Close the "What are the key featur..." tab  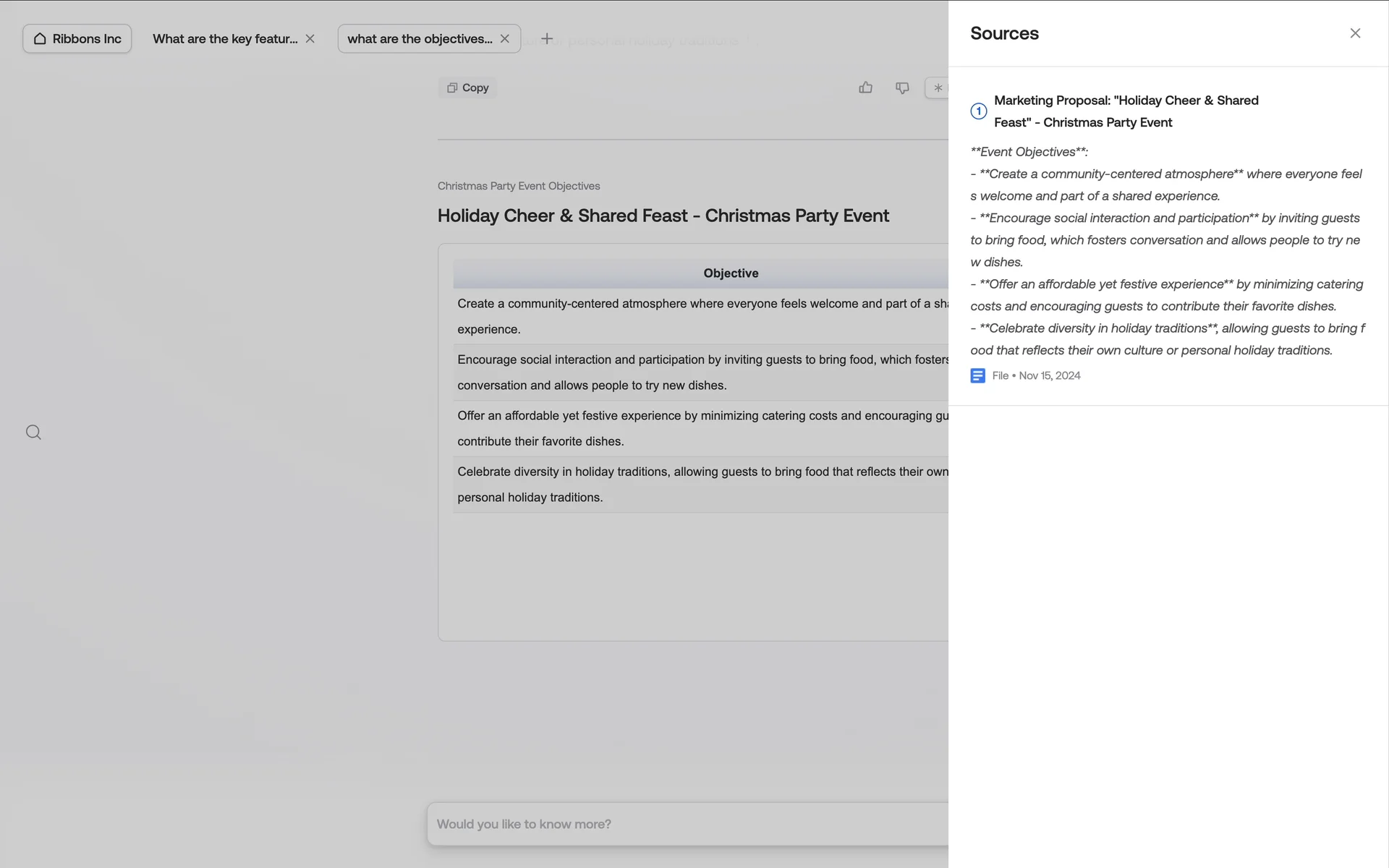coord(310,38)
